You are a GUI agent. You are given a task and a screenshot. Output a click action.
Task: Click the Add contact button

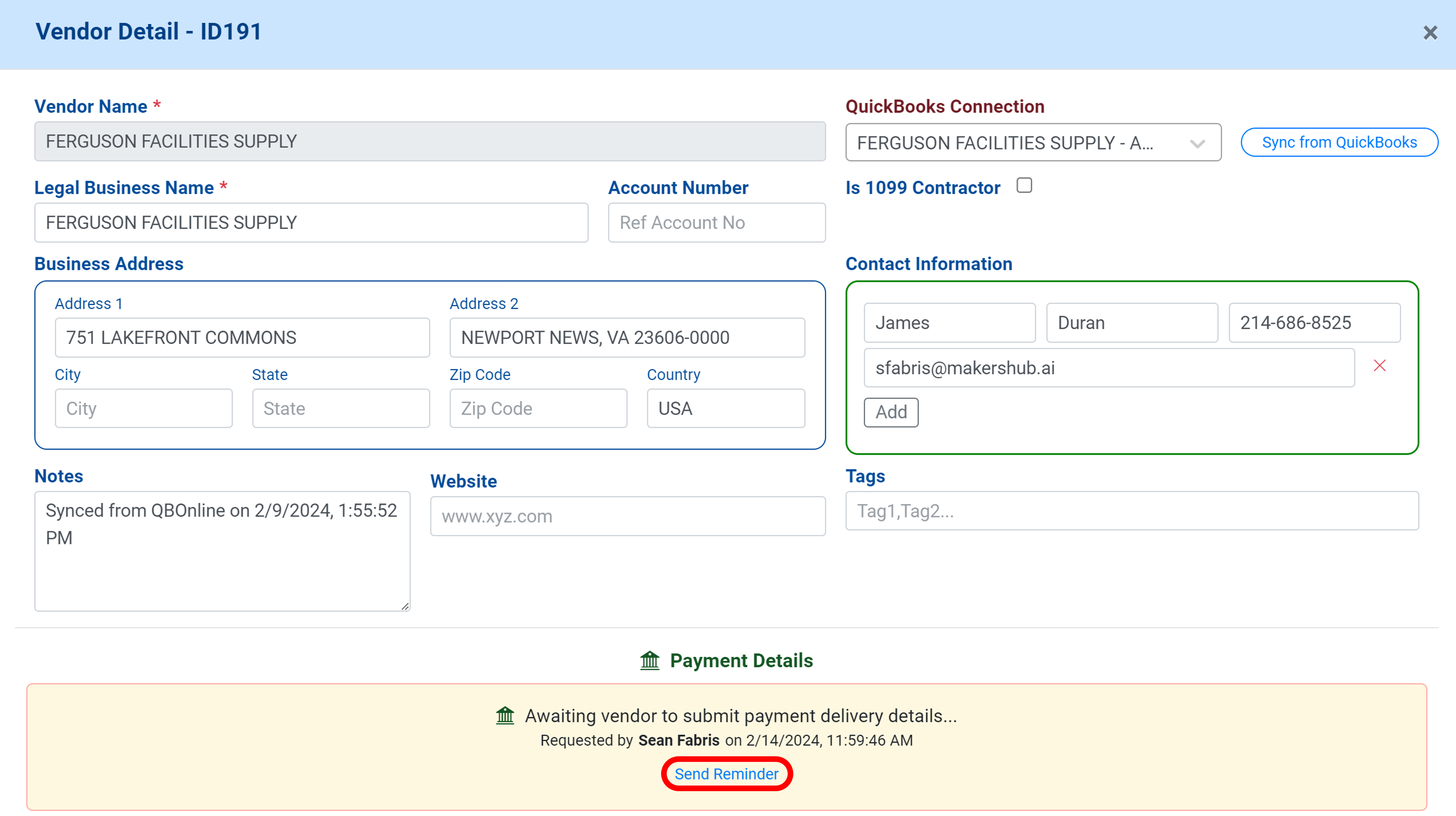click(x=891, y=412)
